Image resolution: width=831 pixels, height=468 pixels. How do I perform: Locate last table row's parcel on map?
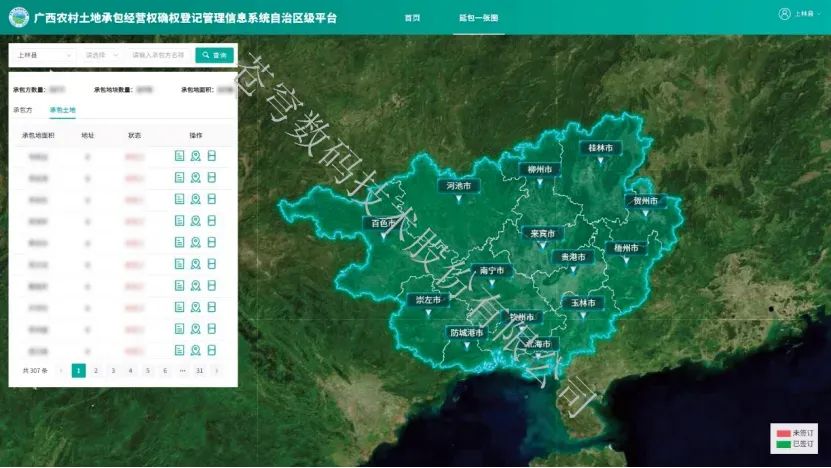tap(196, 350)
